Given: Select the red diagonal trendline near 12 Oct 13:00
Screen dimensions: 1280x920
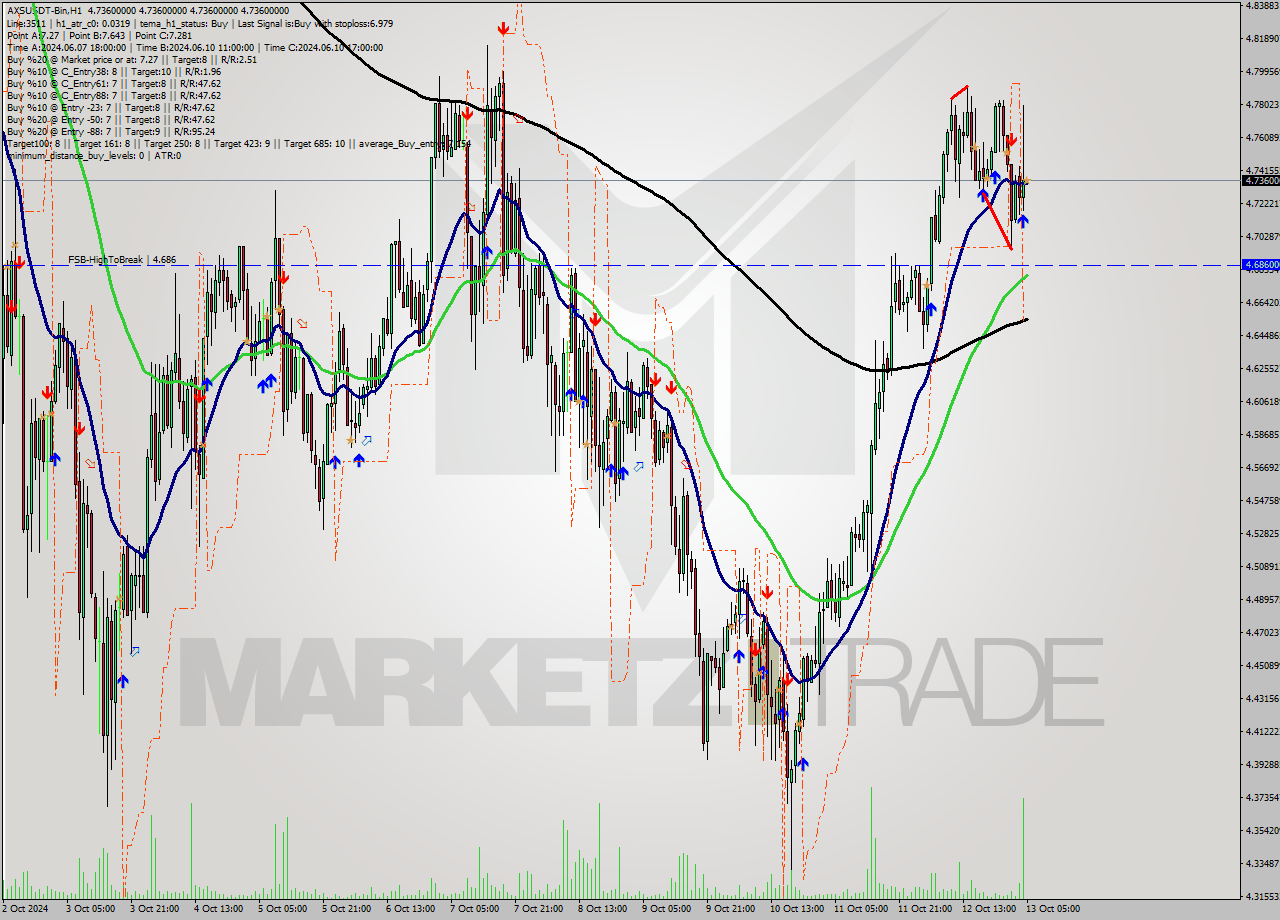Looking at the screenshot, I should [997, 221].
